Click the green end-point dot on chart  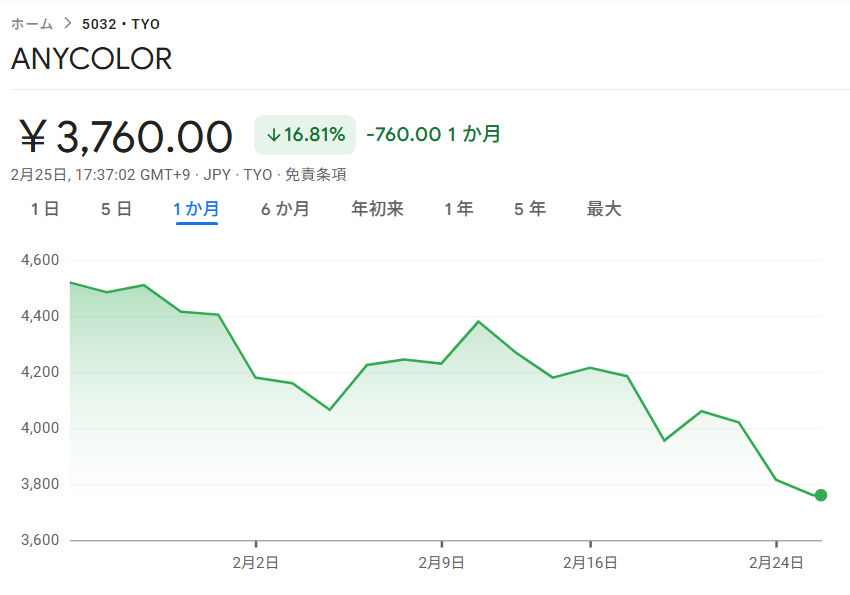pyautogui.click(x=821, y=495)
